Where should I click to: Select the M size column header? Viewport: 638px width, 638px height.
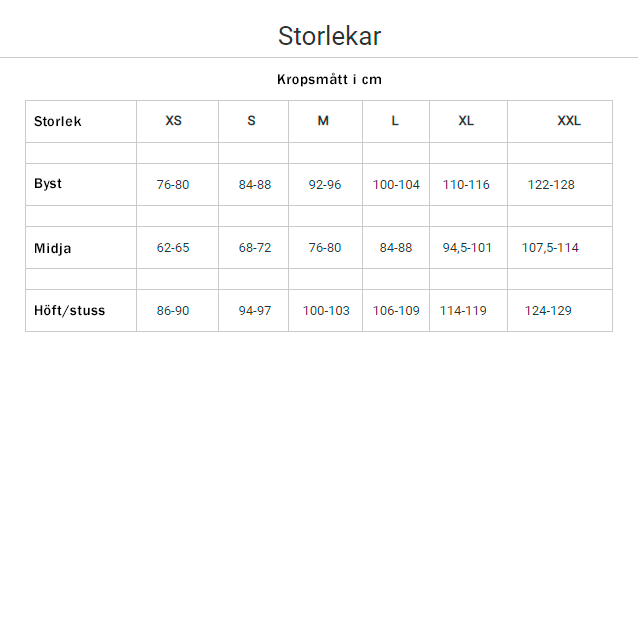323,121
